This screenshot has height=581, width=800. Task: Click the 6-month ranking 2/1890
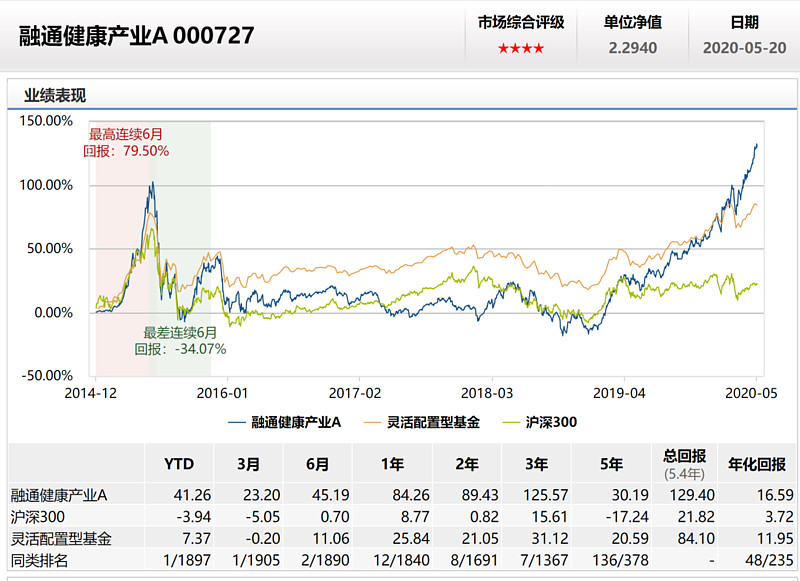coord(325,561)
